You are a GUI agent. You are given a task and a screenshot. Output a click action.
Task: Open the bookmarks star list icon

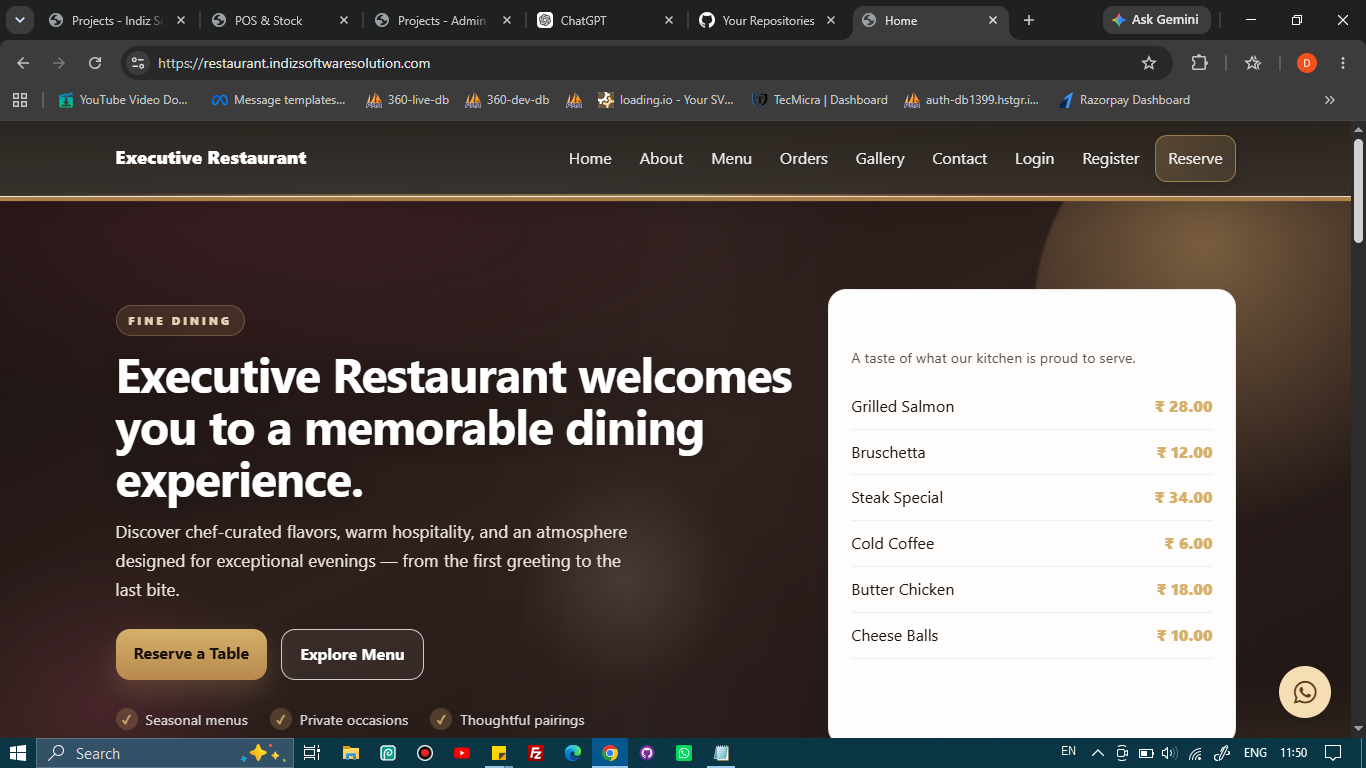click(x=1253, y=63)
